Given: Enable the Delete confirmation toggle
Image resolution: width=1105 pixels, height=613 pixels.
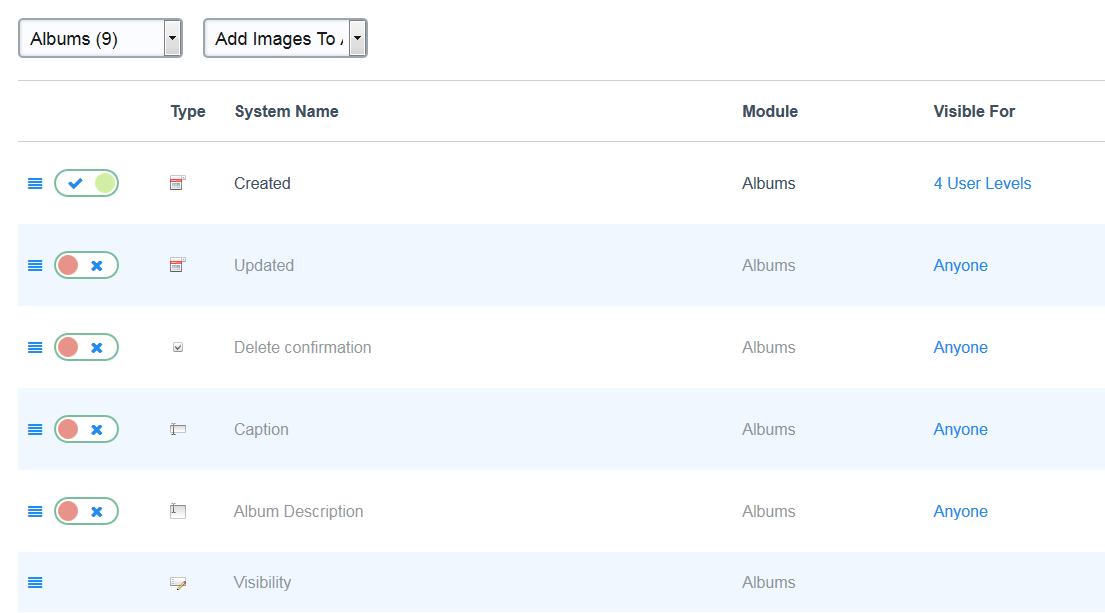Looking at the screenshot, I should (86, 348).
